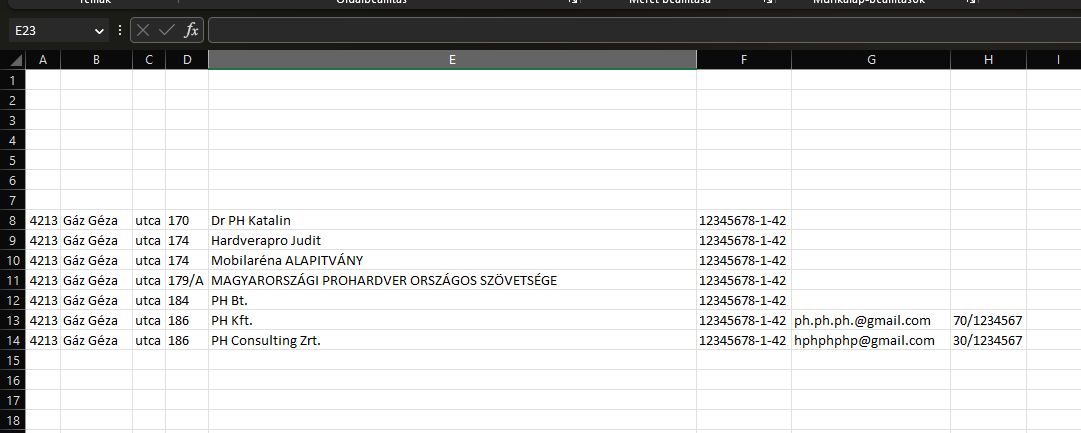Click MAGYARORSZÁGI PROHARDVER ORSZÁGOS SZÖVETSÉGE cell

(x=452, y=281)
